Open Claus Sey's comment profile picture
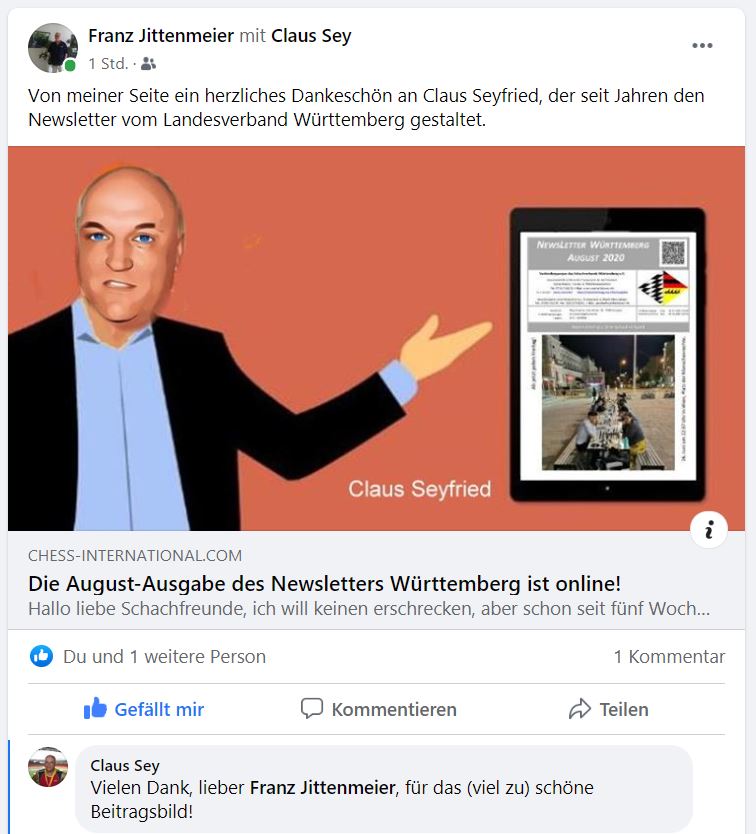The height and width of the screenshot is (834, 756). (x=48, y=767)
